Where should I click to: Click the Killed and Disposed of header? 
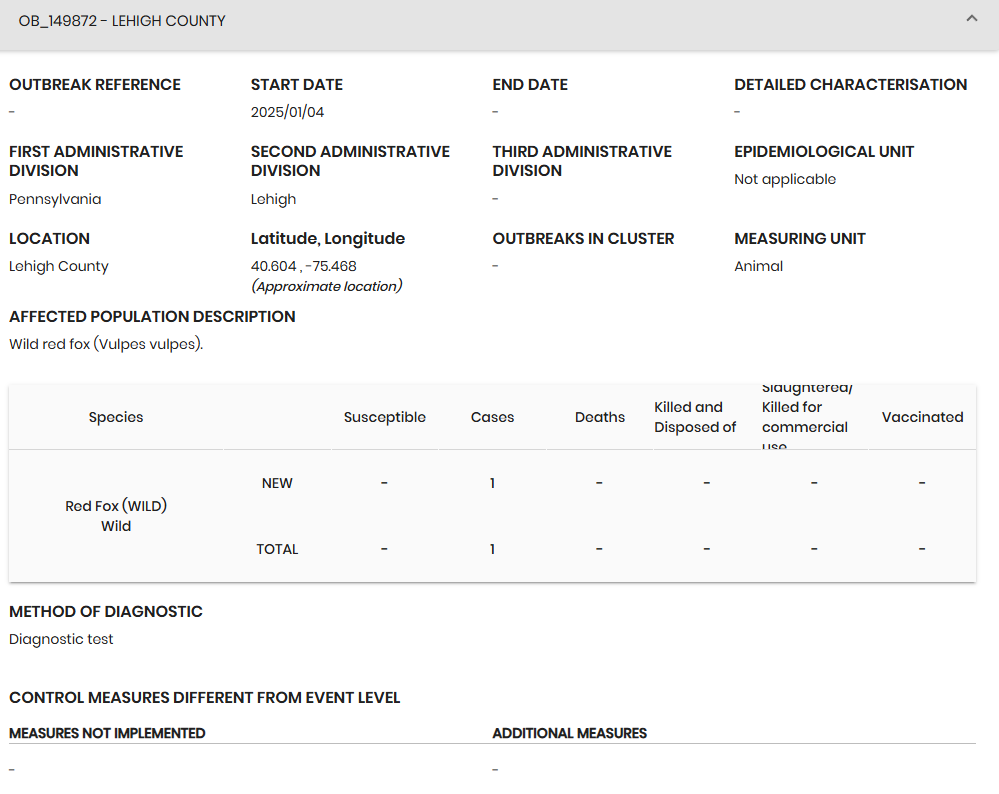(695, 417)
